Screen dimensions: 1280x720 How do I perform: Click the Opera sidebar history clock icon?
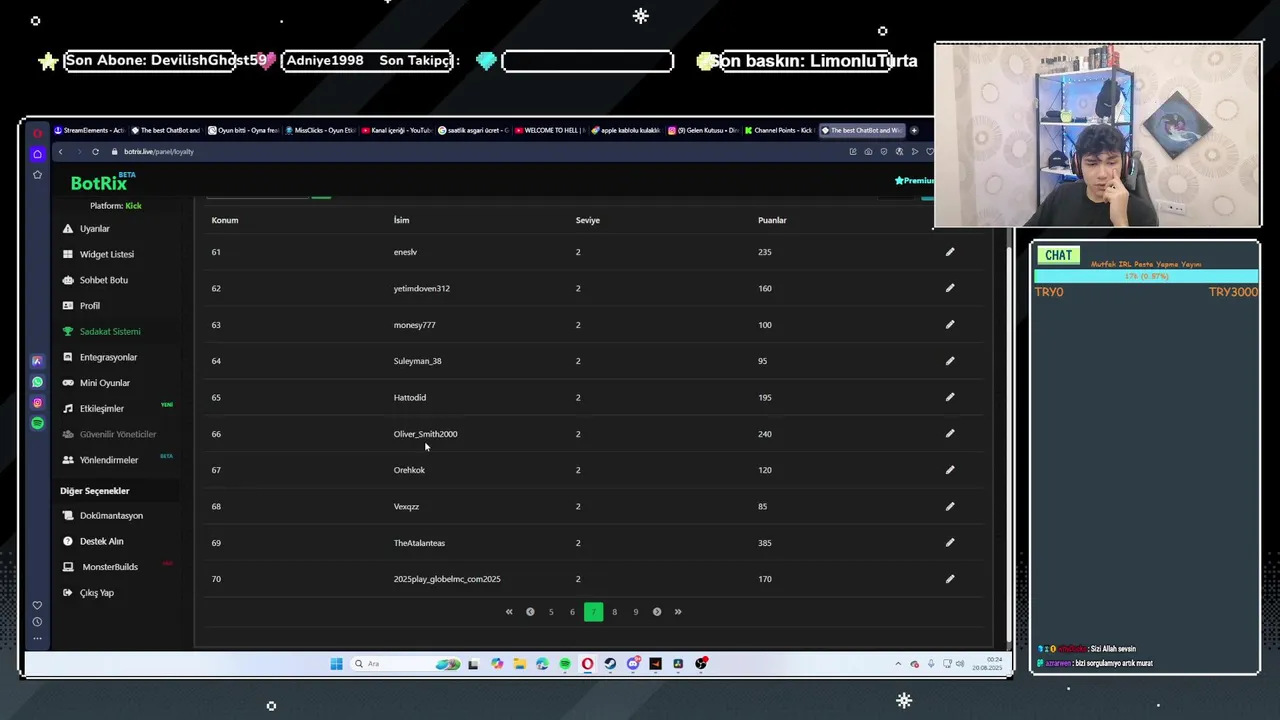pos(37,622)
